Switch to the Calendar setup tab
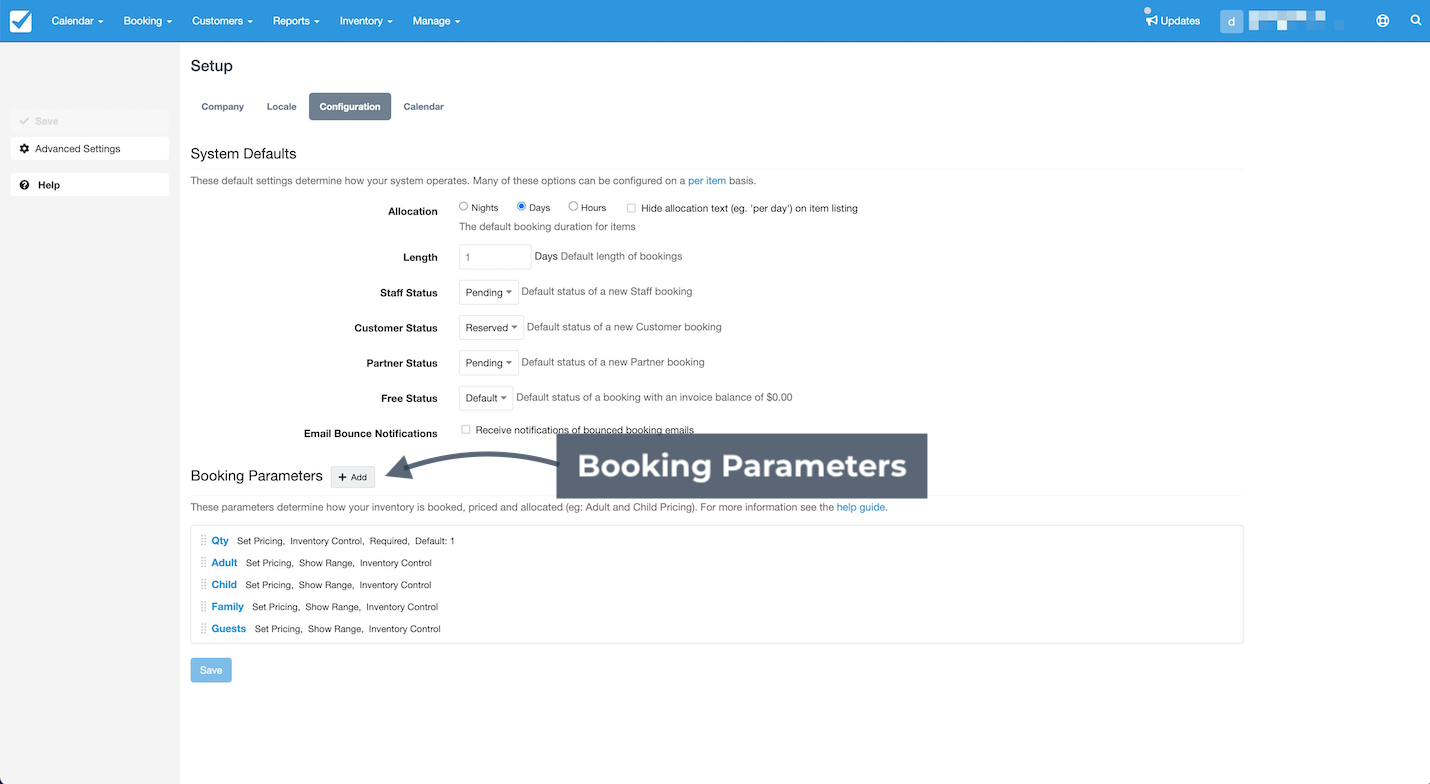Image resolution: width=1430 pixels, height=784 pixels. pyautogui.click(x=424, y=106)
